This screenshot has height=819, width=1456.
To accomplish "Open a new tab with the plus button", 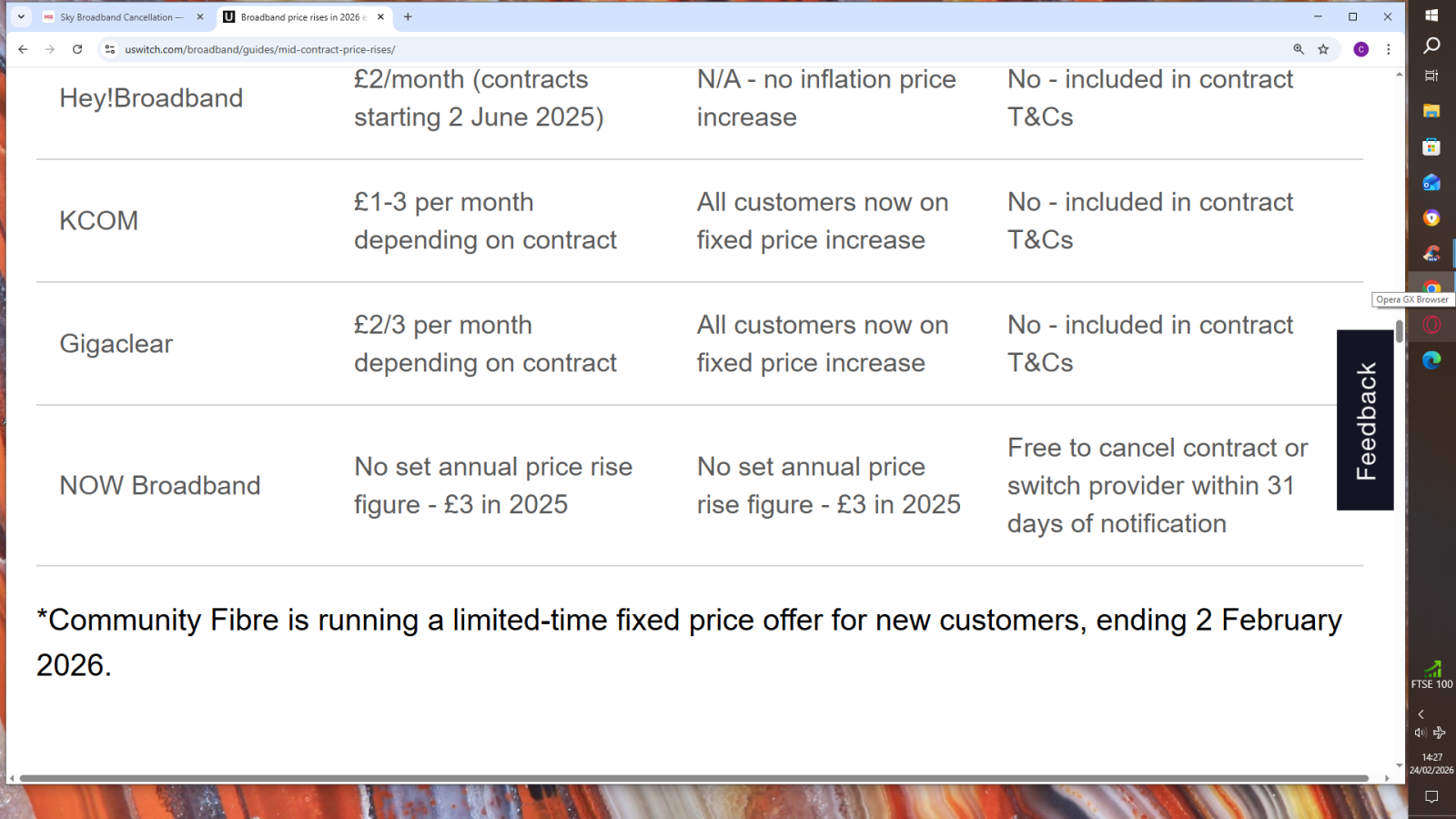I will click(x=408, y=16).
